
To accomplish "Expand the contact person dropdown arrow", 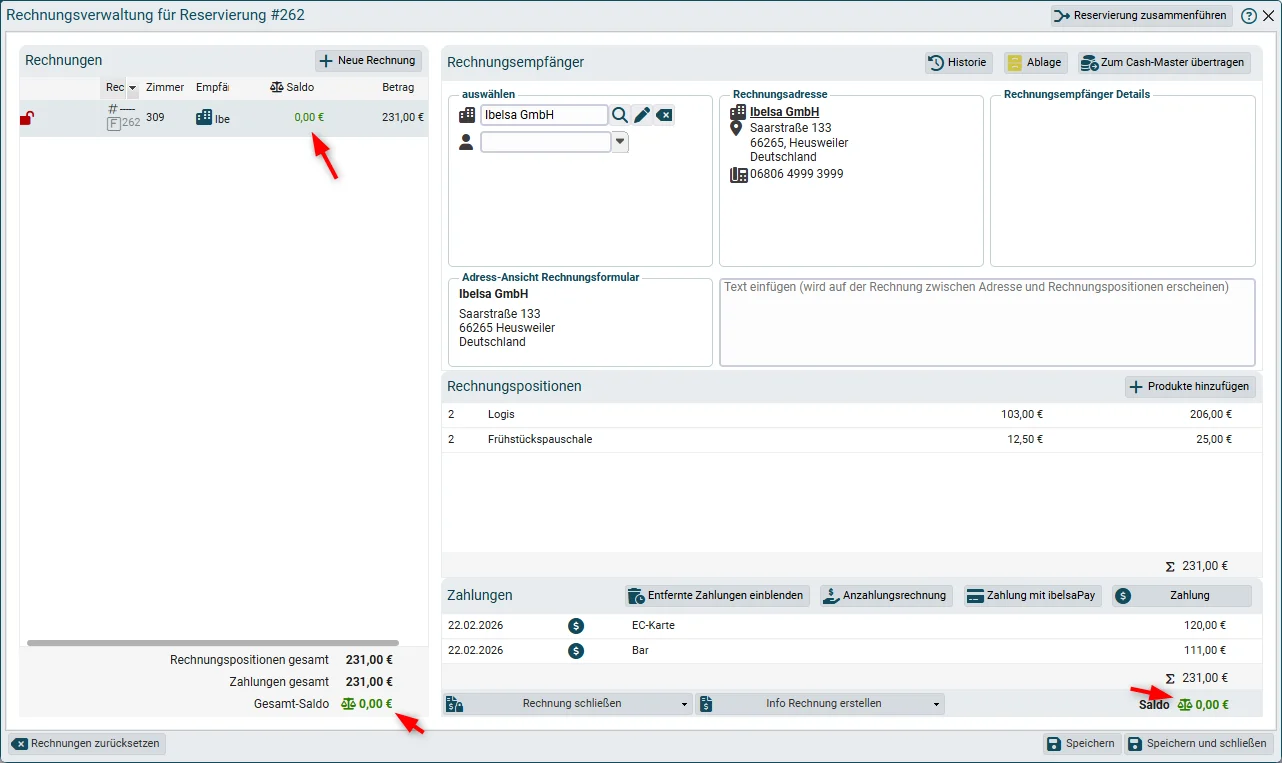I will click(620, 143).
